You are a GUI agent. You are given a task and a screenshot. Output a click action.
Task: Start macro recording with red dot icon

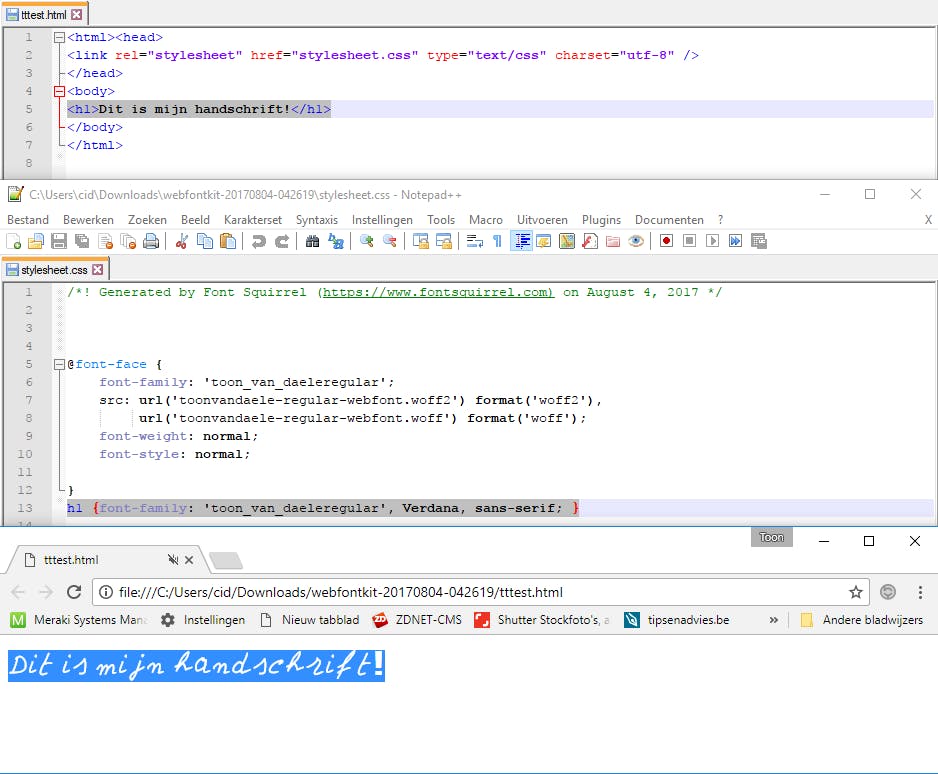coord(665,241)
